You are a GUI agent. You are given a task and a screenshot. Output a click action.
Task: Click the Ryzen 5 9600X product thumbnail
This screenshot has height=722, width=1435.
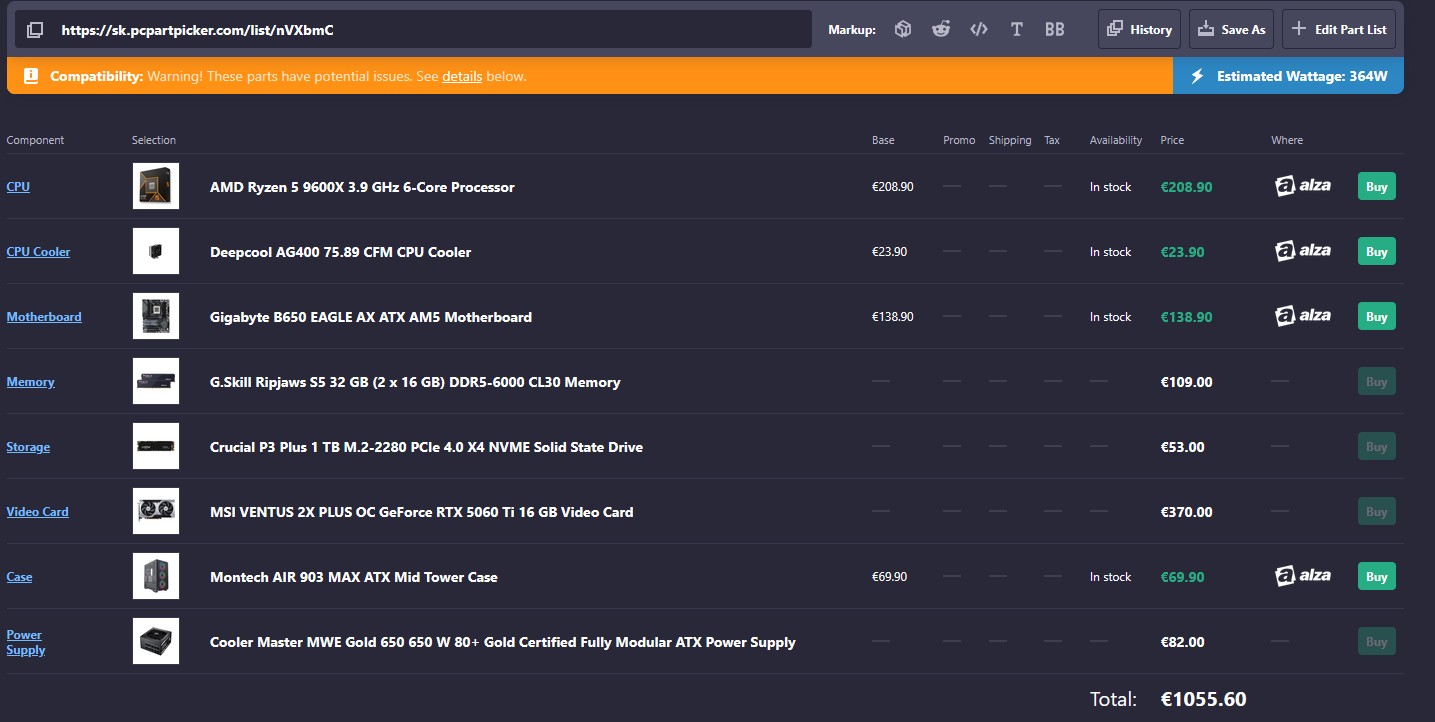pyautogui.click(x=156, y=186)
